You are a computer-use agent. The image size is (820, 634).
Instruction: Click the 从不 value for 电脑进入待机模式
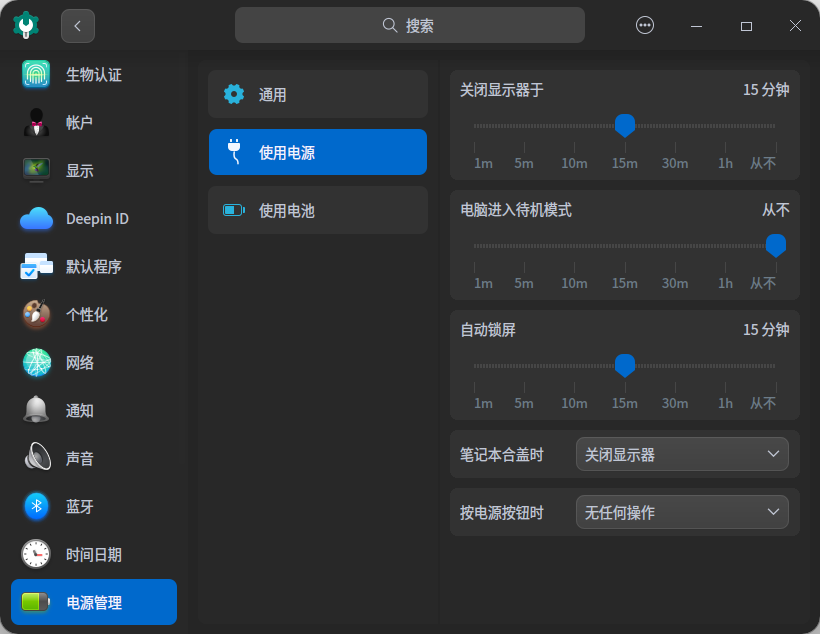tap(776, 210)
